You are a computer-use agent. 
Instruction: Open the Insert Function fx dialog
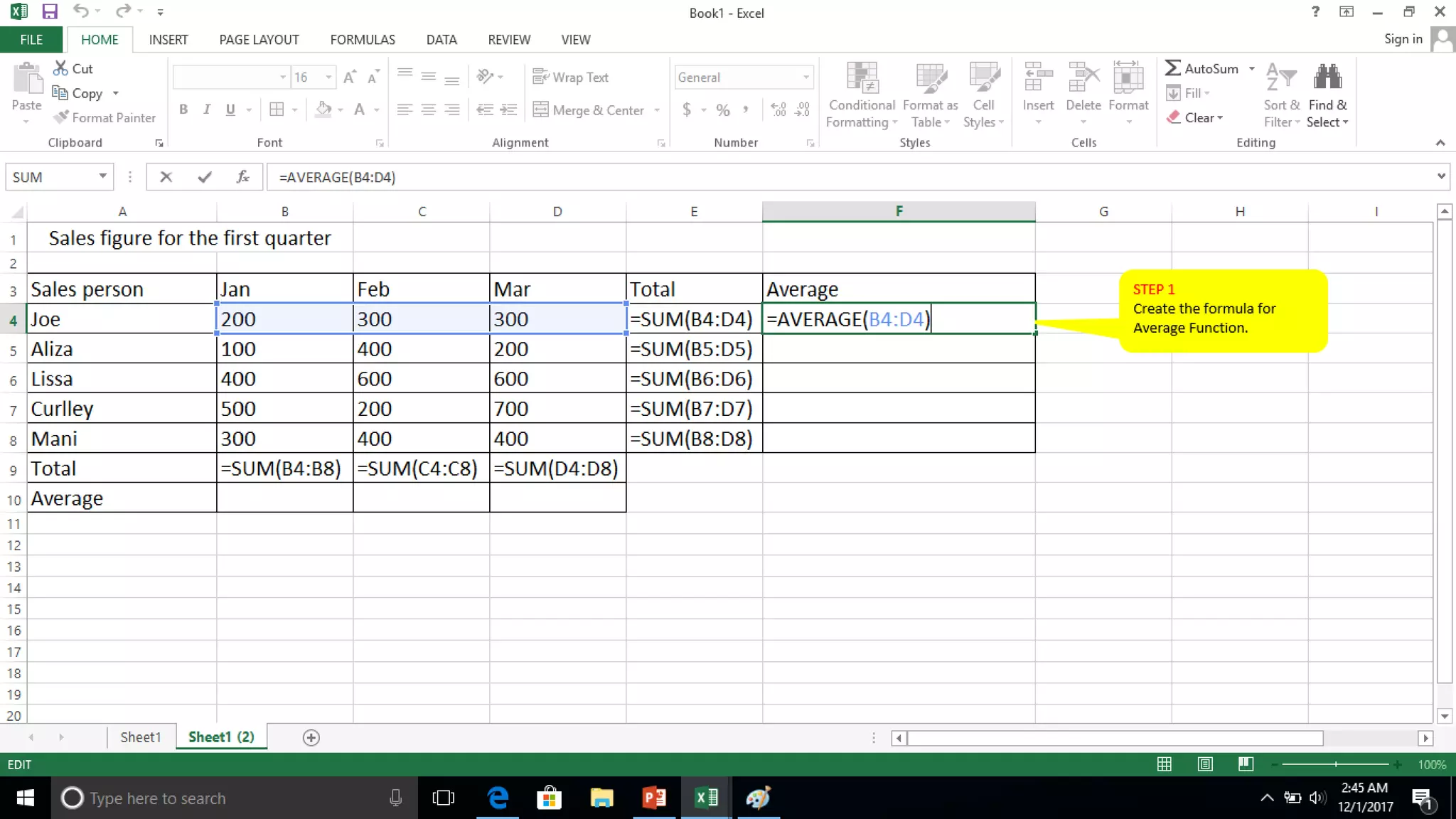pyautogui.click(x=242, y=177)
